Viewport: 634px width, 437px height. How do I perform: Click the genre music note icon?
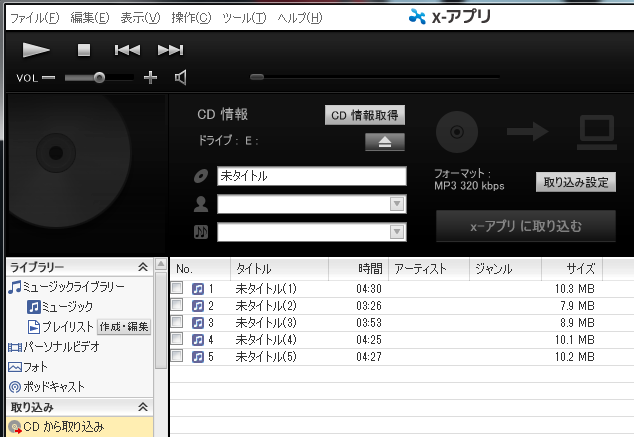(x=201, y=232)
